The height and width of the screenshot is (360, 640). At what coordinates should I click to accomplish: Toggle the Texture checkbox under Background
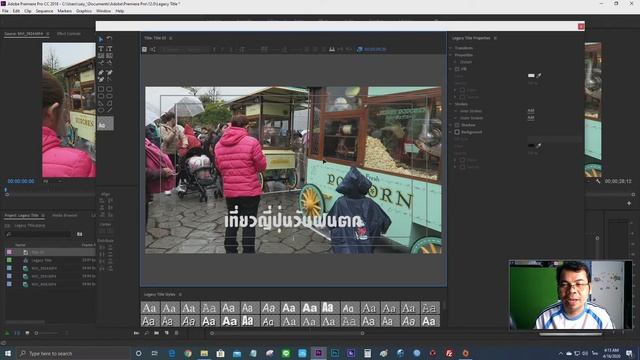462,167
